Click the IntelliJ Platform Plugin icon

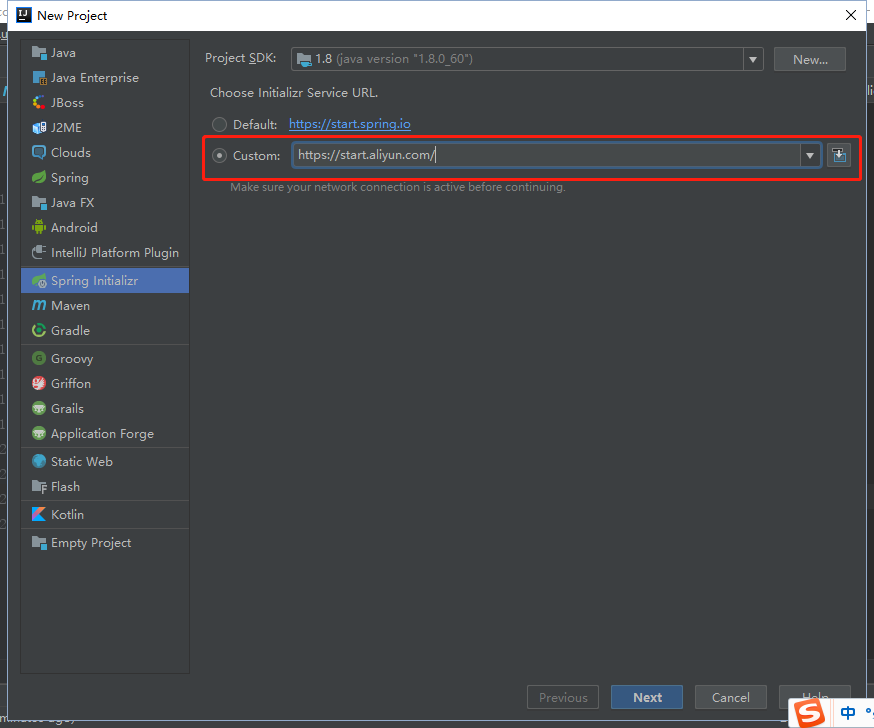click(x=39, y=253)
